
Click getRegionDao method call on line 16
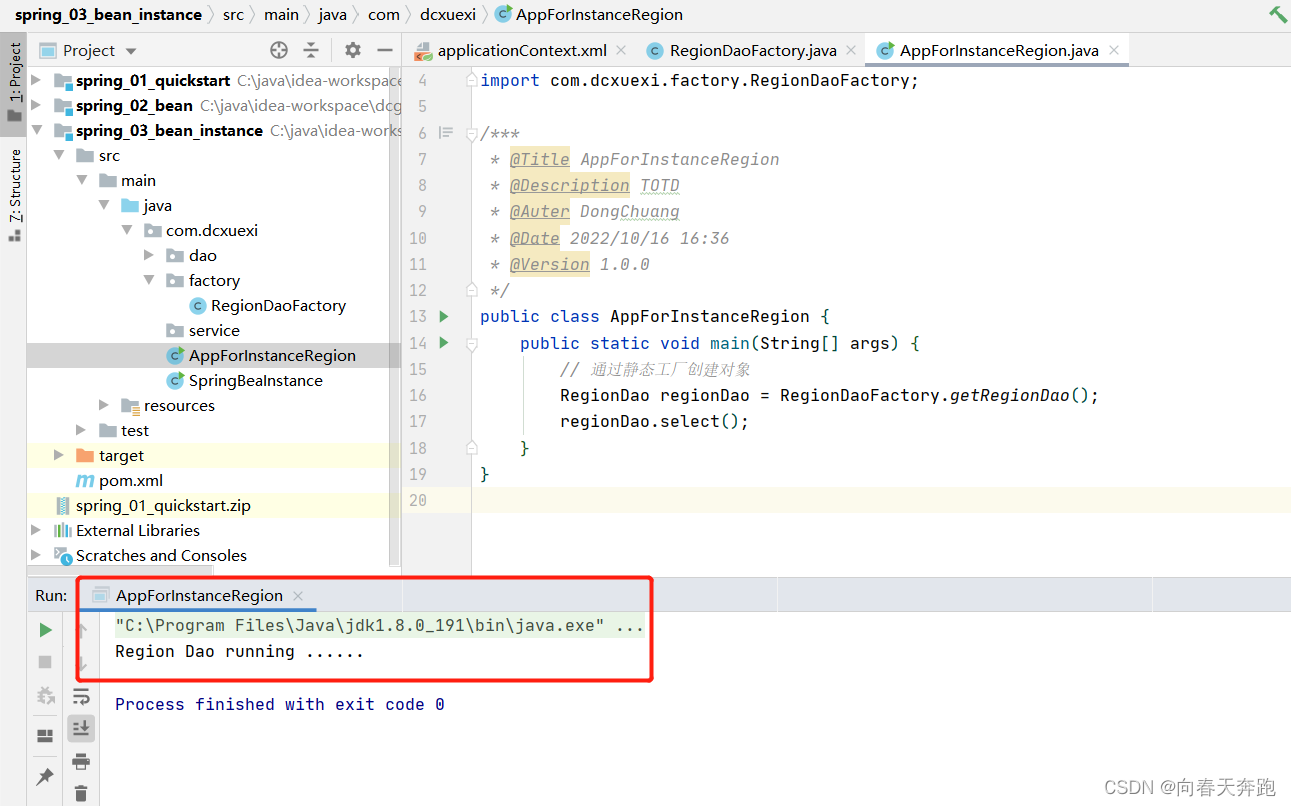(1009, 395)
